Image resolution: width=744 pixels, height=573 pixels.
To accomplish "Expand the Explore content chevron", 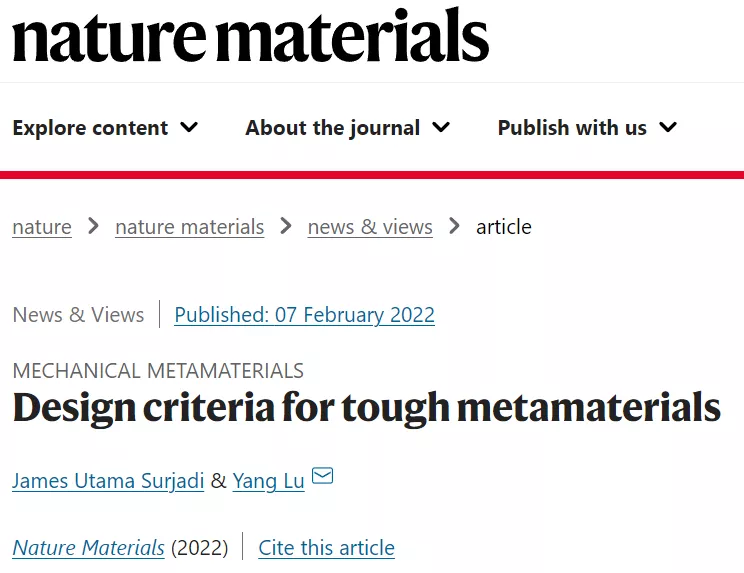I will [189, 127].
